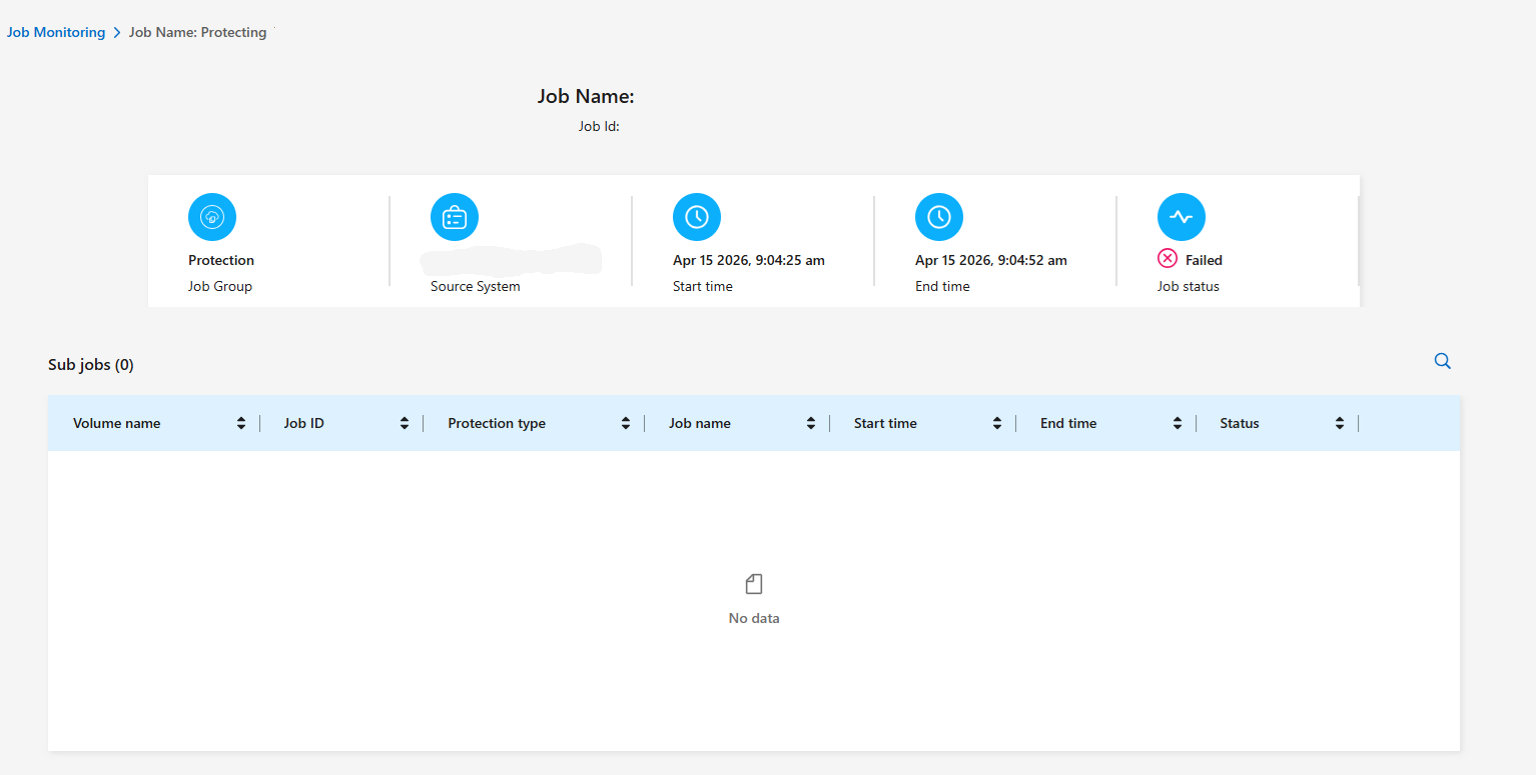Click the Job Name: page heading
This screenshot has height=775, width=1536.
tap(586, 97)
